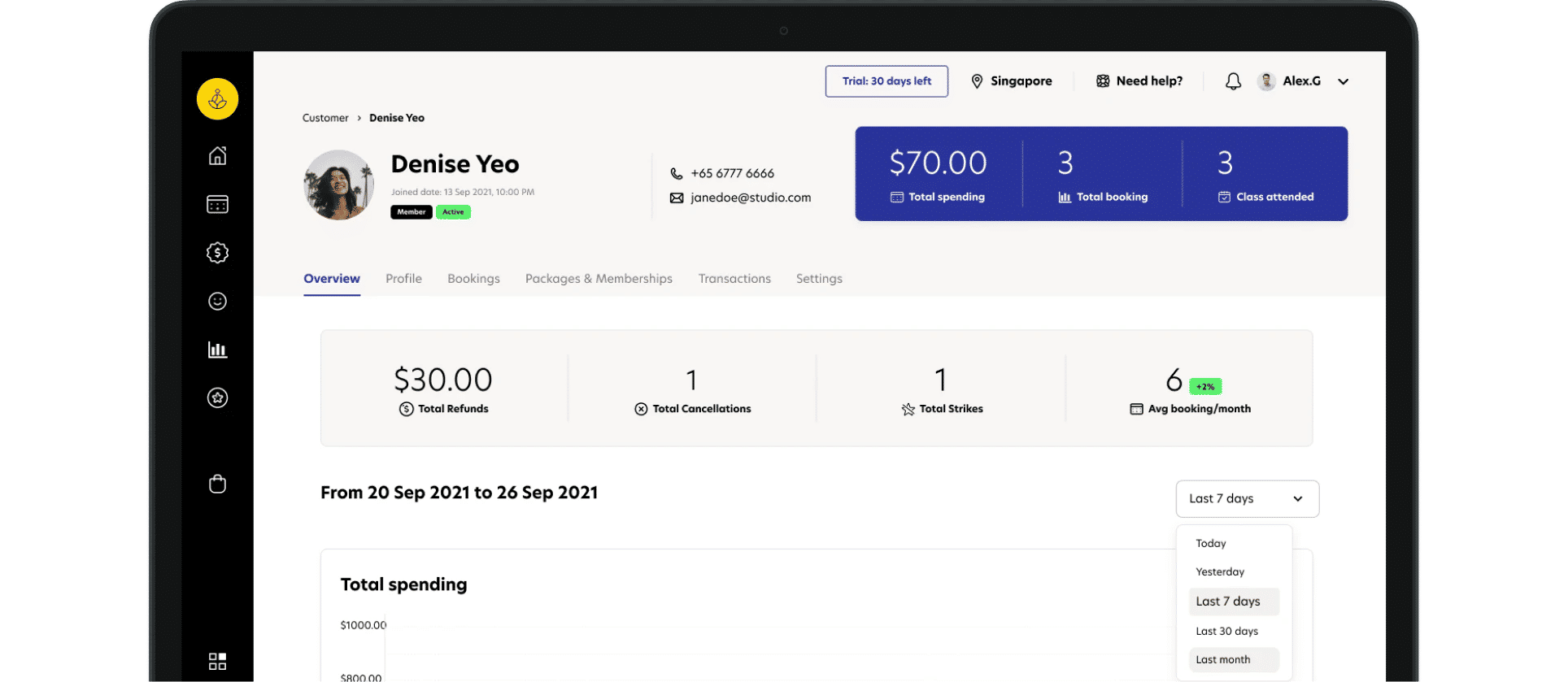Click the Total booking chart icon
This screenshot has height=682, width=1568.
(x=1065, y=198)
